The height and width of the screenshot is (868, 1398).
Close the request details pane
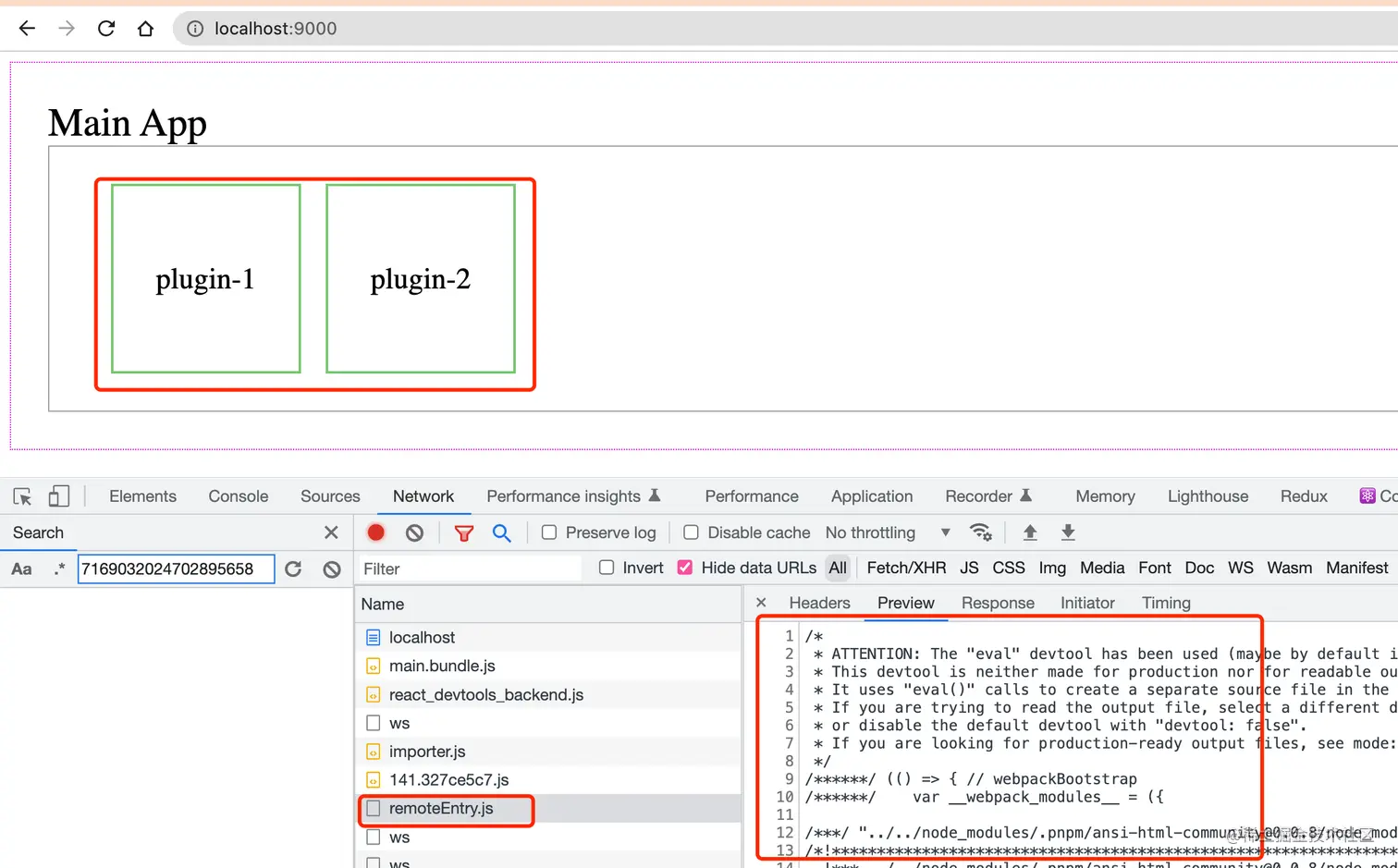click(761, 603)
